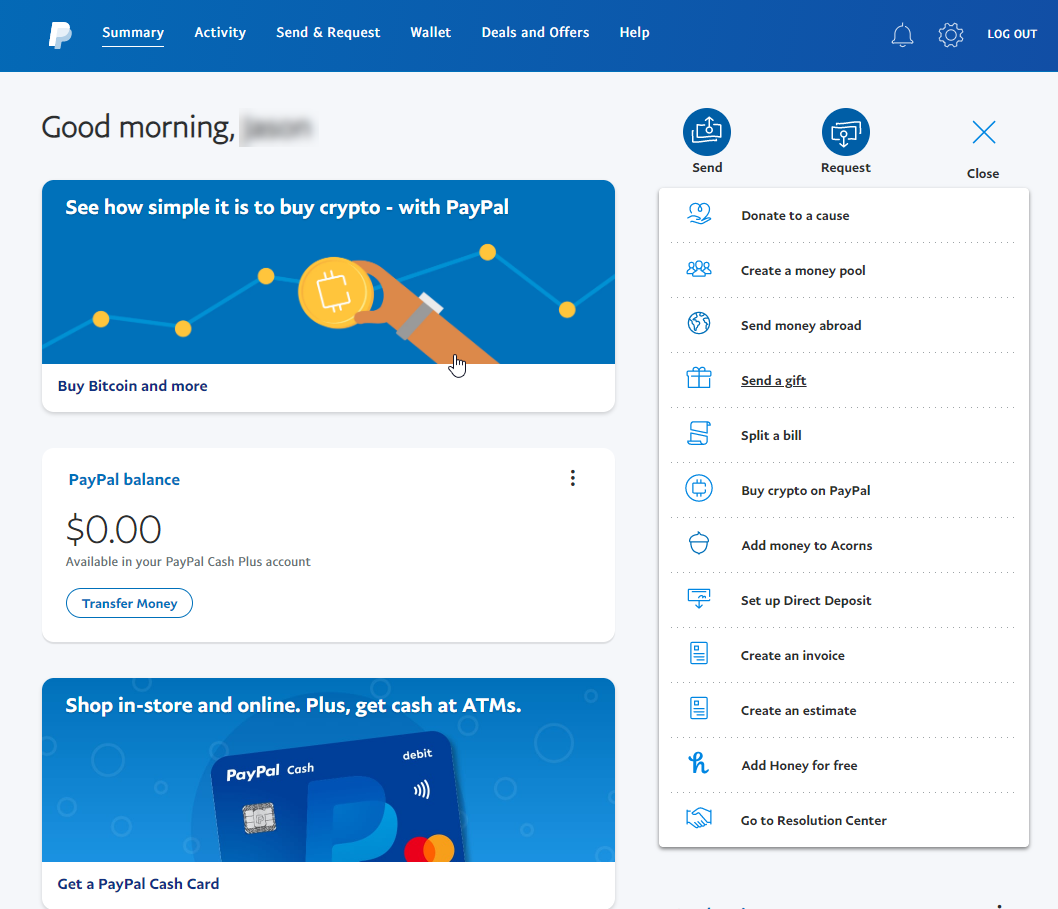The width and height of the screenshot is (1058, 909).
Task: Click the Create an invoice icon
Action: [699, 654]
